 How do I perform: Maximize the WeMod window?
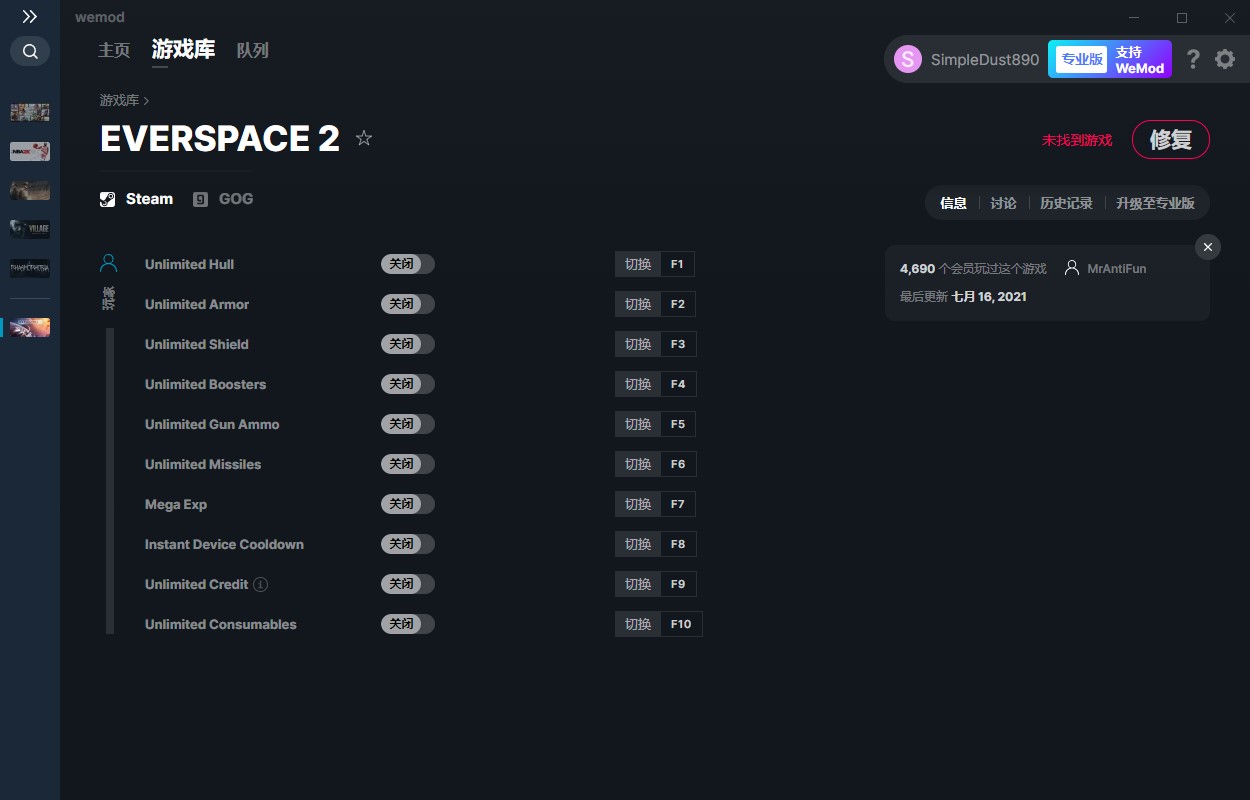pos(1182,18)
